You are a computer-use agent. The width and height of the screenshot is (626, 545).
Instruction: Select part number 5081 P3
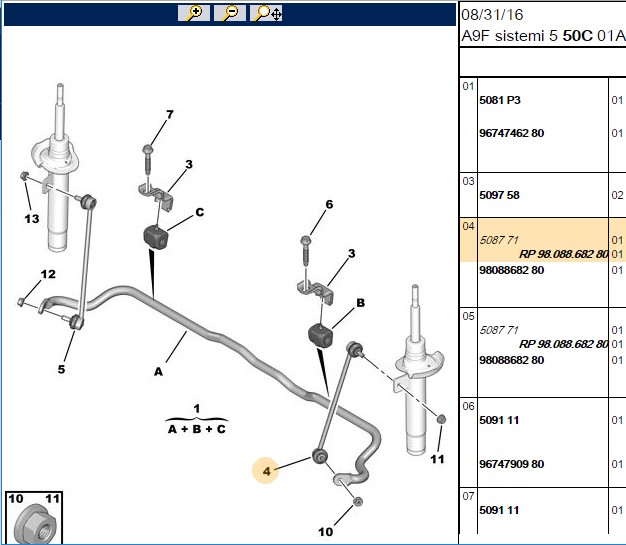pyautogui.click(x=500, y=100)
